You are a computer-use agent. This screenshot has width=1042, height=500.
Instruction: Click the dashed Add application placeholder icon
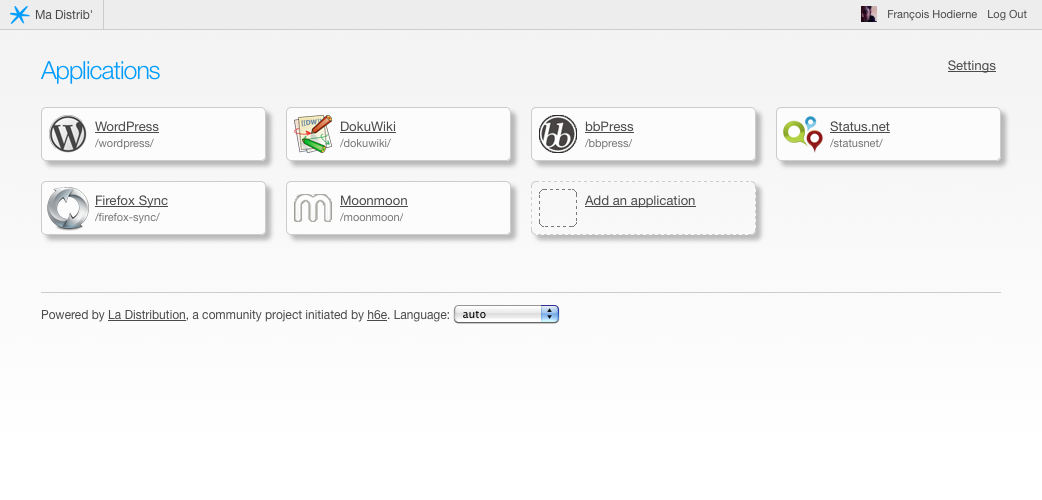click(557, 208)
